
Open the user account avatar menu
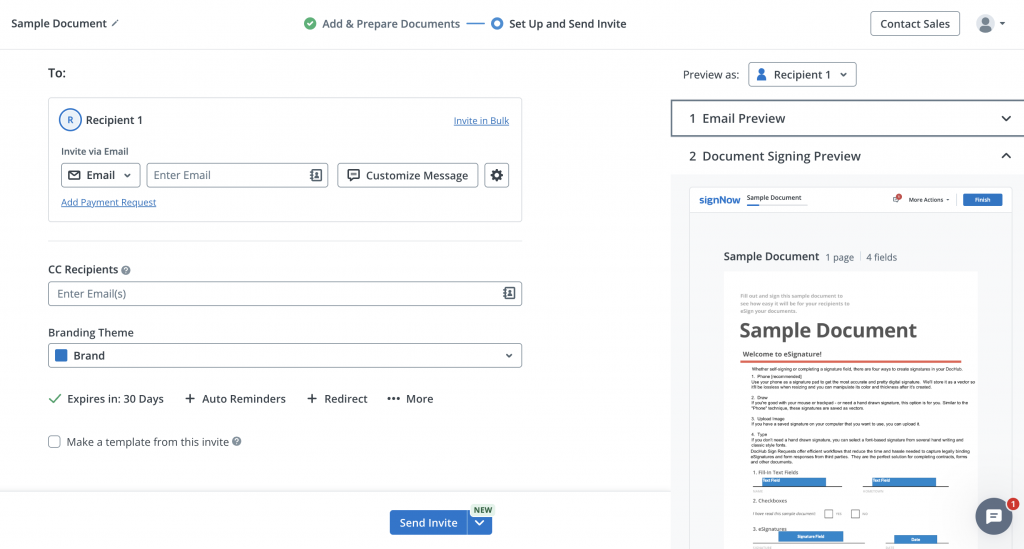coord(990,24)
